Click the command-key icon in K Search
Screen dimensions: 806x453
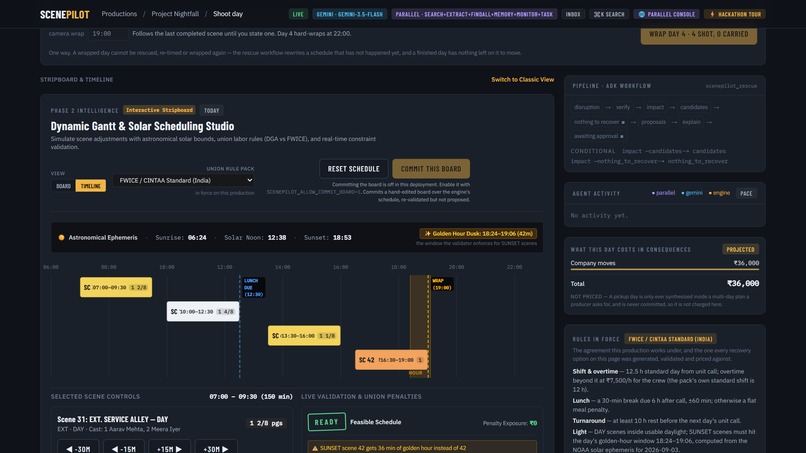tap(597, 14)
